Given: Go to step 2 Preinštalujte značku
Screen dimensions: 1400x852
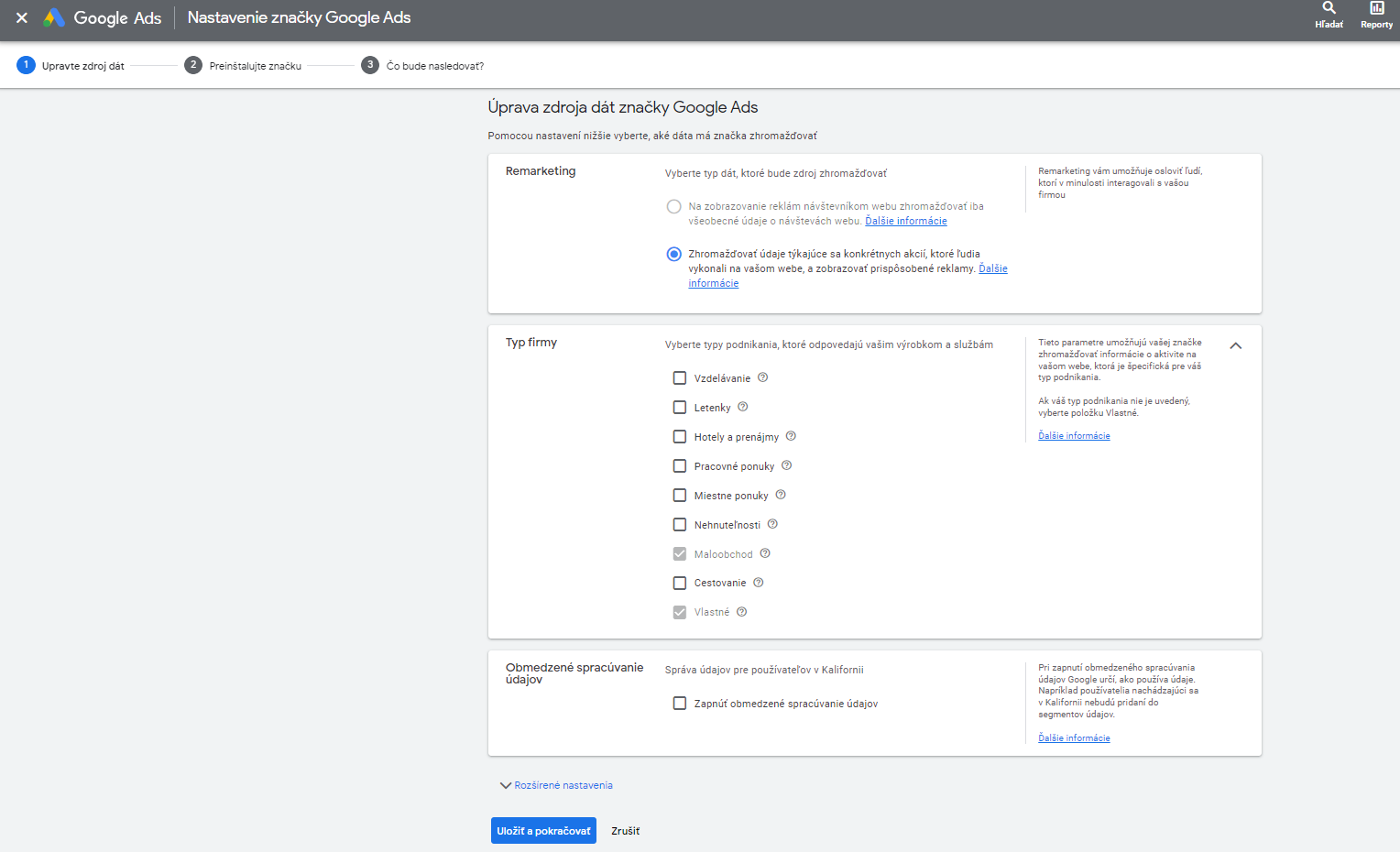Looking at the screenshot, I should point(243,65).
